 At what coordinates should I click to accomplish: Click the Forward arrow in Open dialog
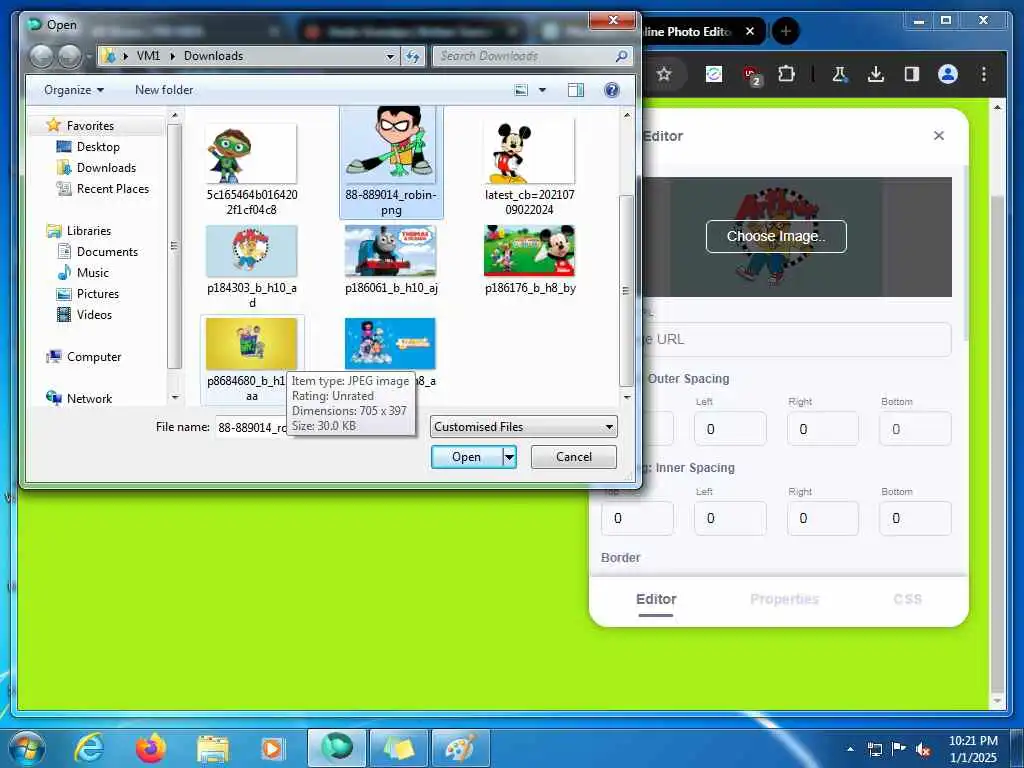point(69,56)
